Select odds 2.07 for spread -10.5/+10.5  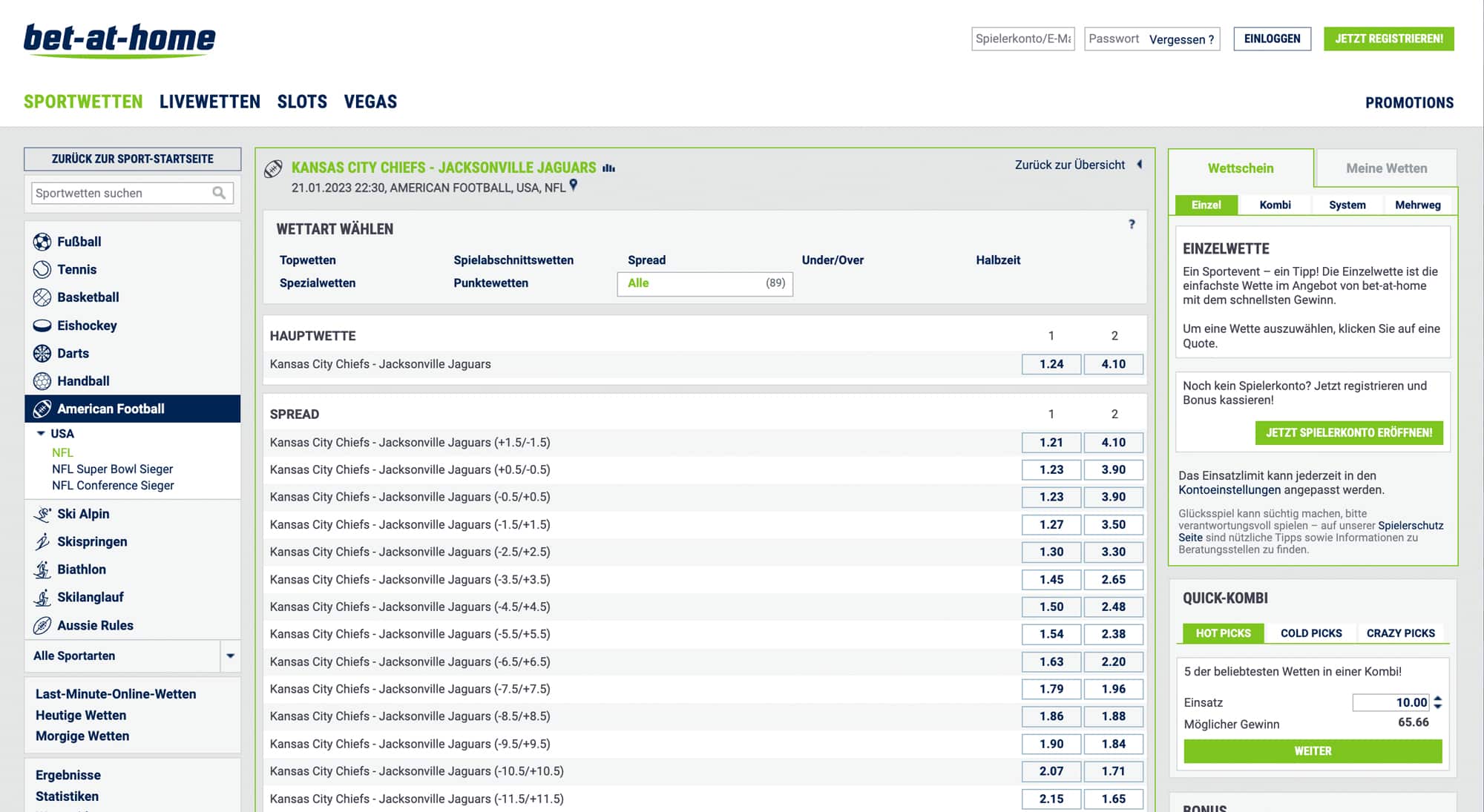pyautogui.click(x=1051, y=771)
